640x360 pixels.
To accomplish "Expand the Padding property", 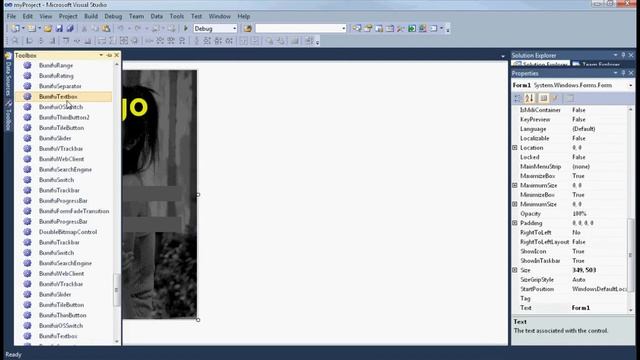I will [x=515, y=223].
